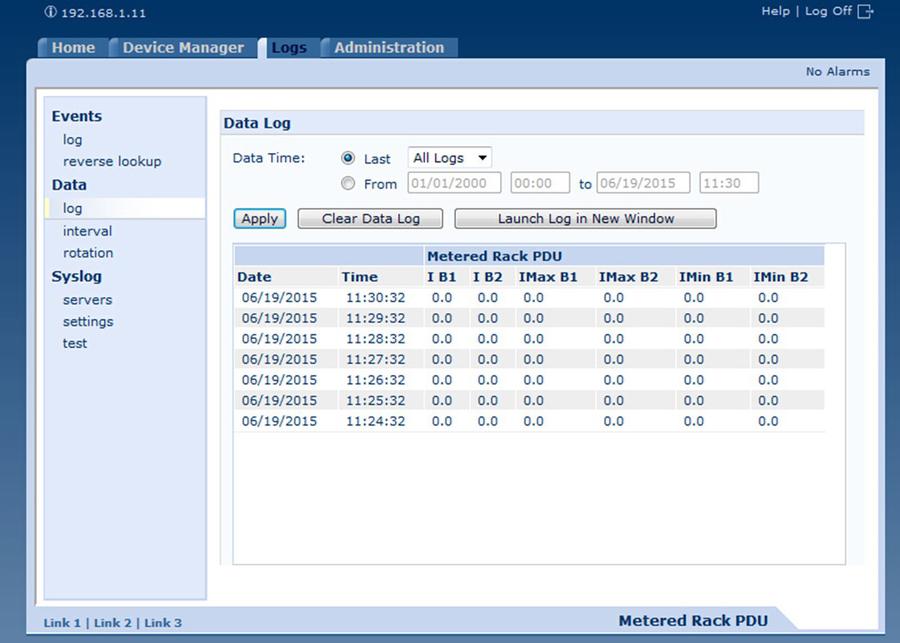900x643 pixels.
Task: Switch to the Home tab
Action: (x=73, y=48)
